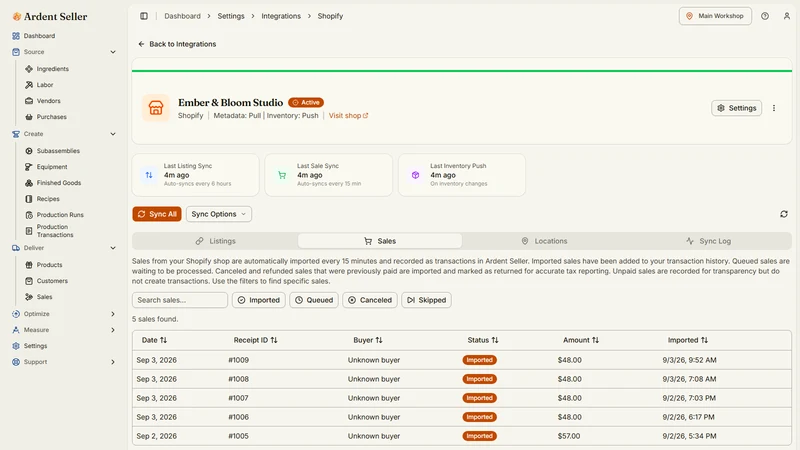Click the Sync All button
Viewport: 800px width, 450px height.
coord(157,214)
